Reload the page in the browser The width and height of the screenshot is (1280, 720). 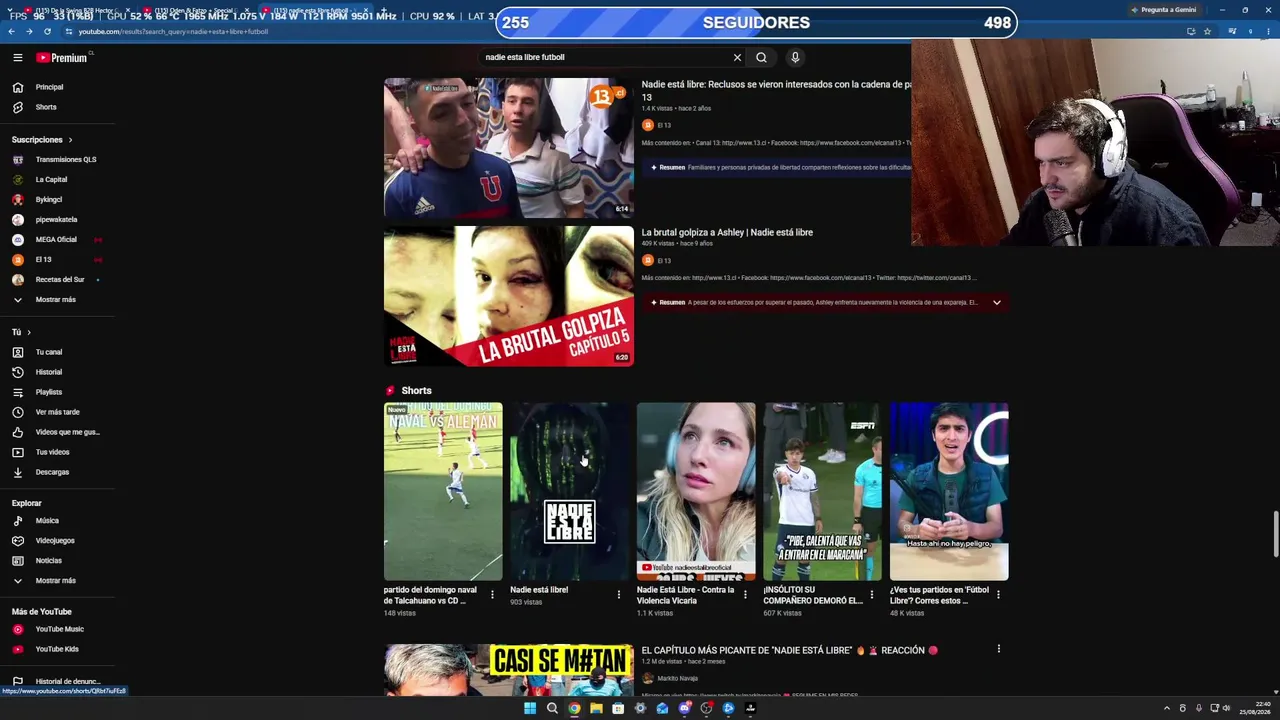(x=47, y=31)
